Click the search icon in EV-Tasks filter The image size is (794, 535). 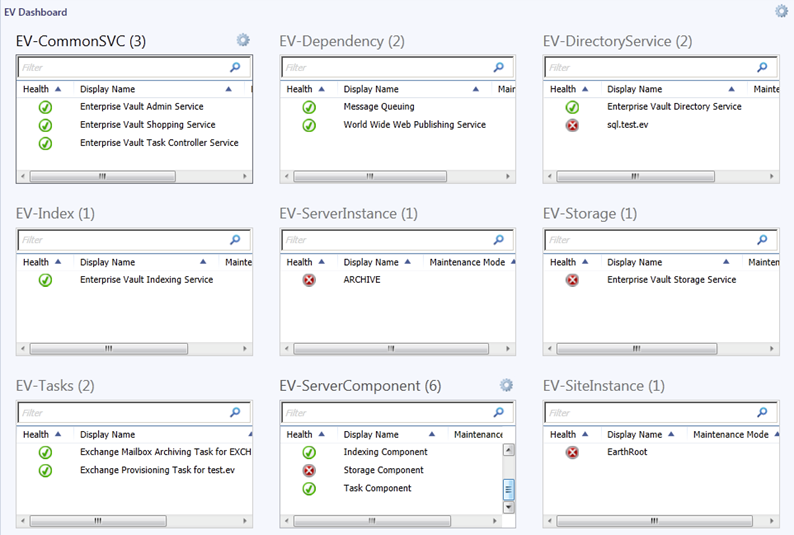[x=235, y=413]
